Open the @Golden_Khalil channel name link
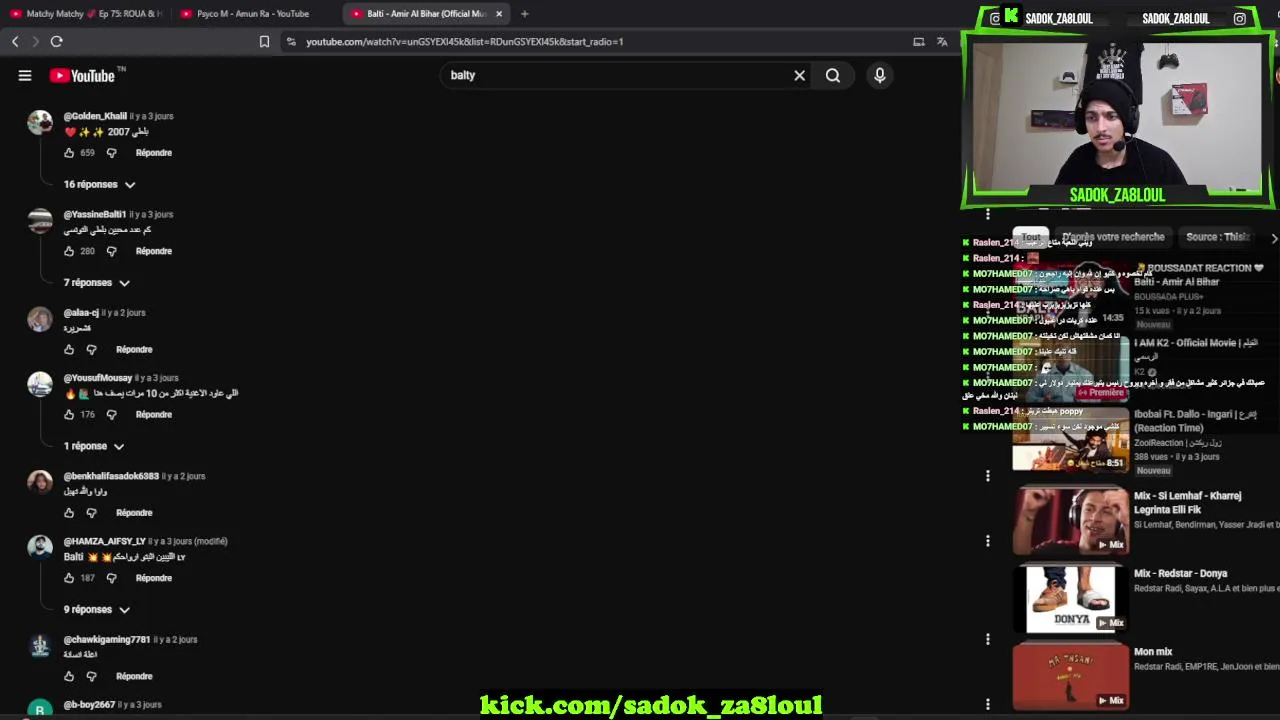 (95, 116)
